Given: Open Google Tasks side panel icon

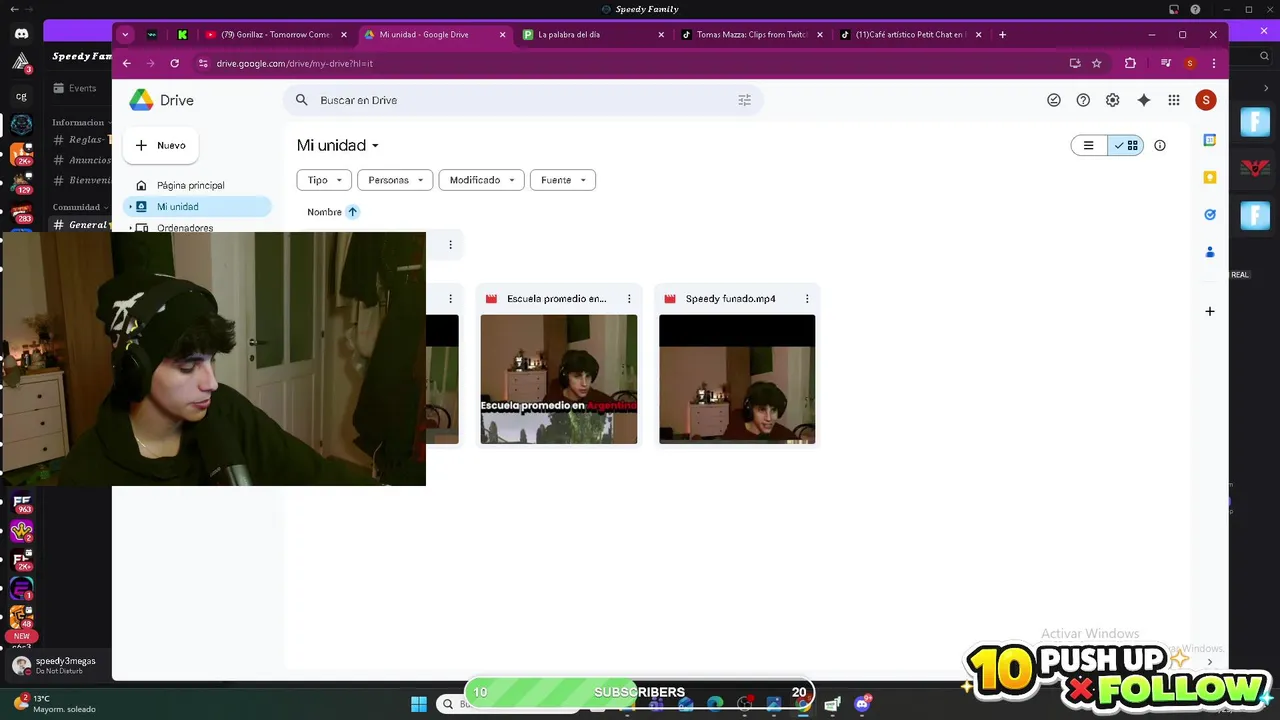Looking at the screenshot, I should pyautogui.click(x=1210, y=214).
